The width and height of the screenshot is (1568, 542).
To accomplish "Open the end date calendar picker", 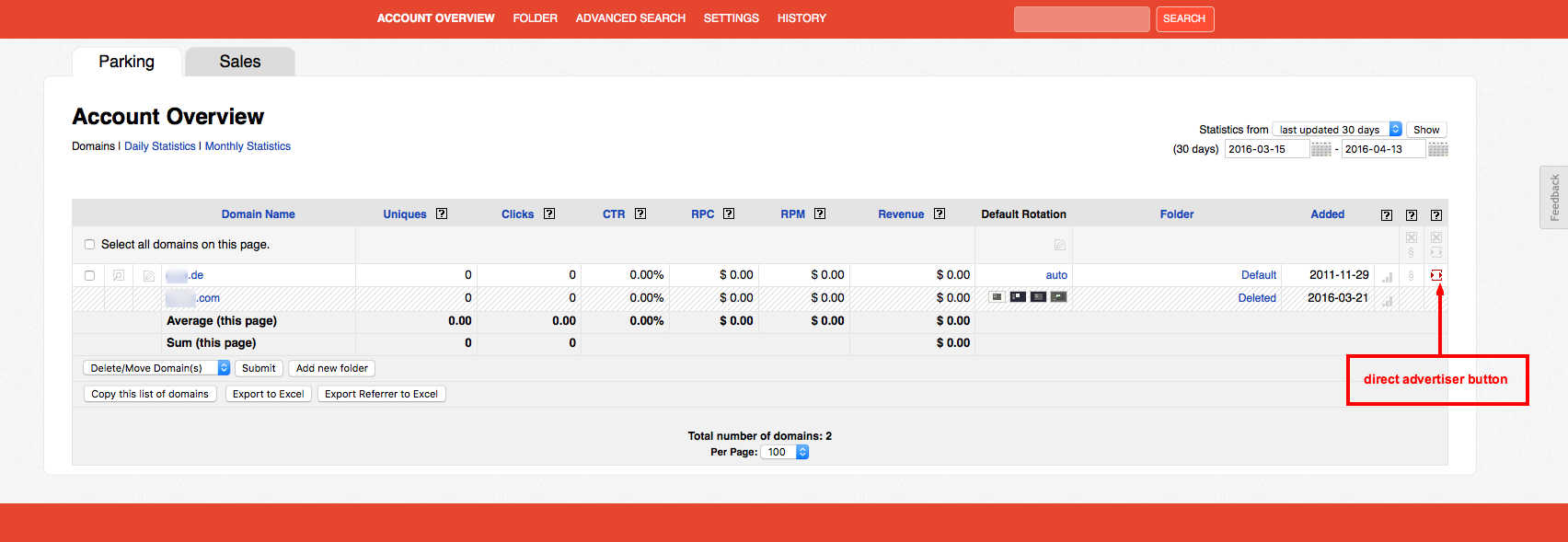I will tap(1437, 149).
